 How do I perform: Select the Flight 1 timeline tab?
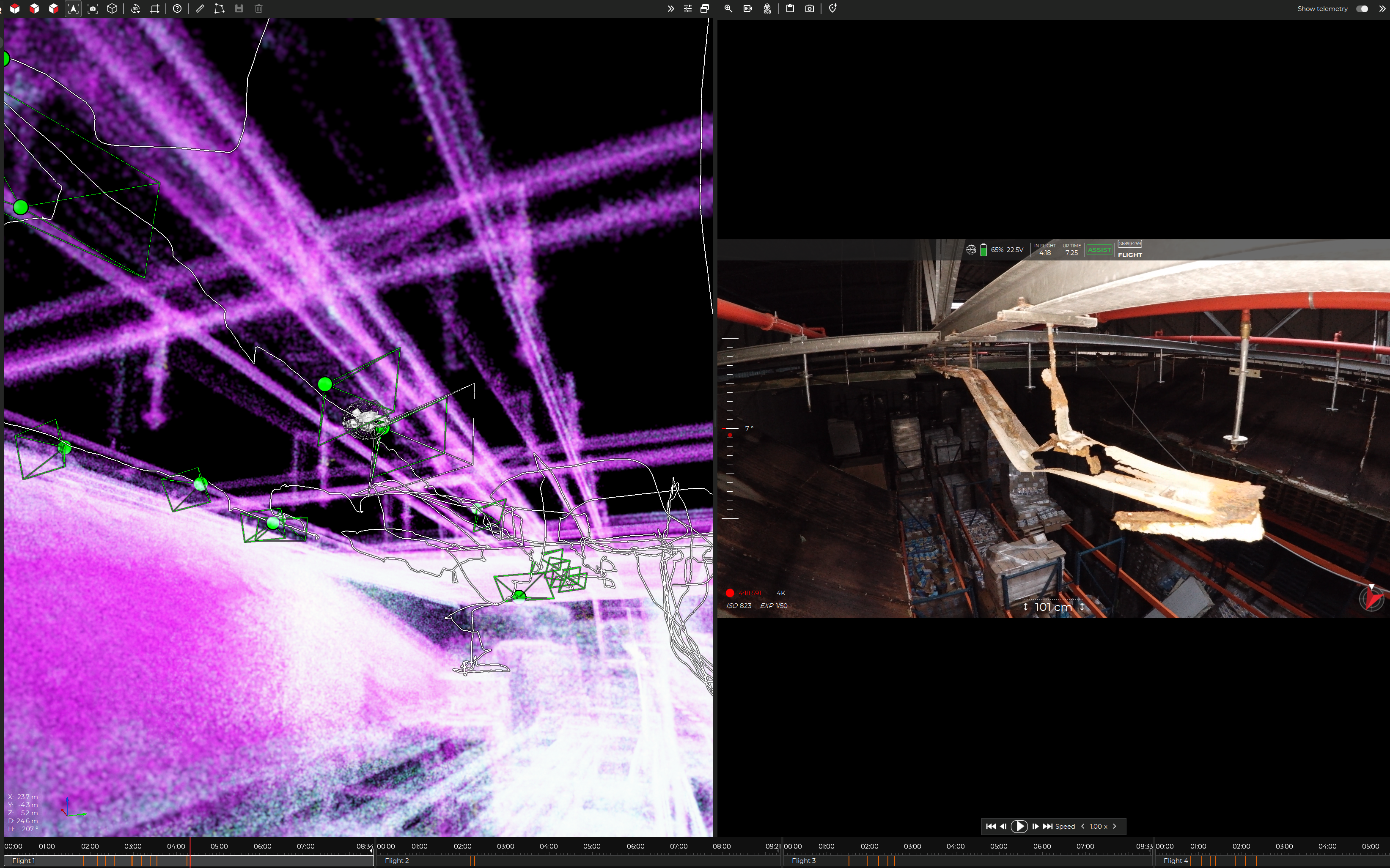(x=23, y=860)
